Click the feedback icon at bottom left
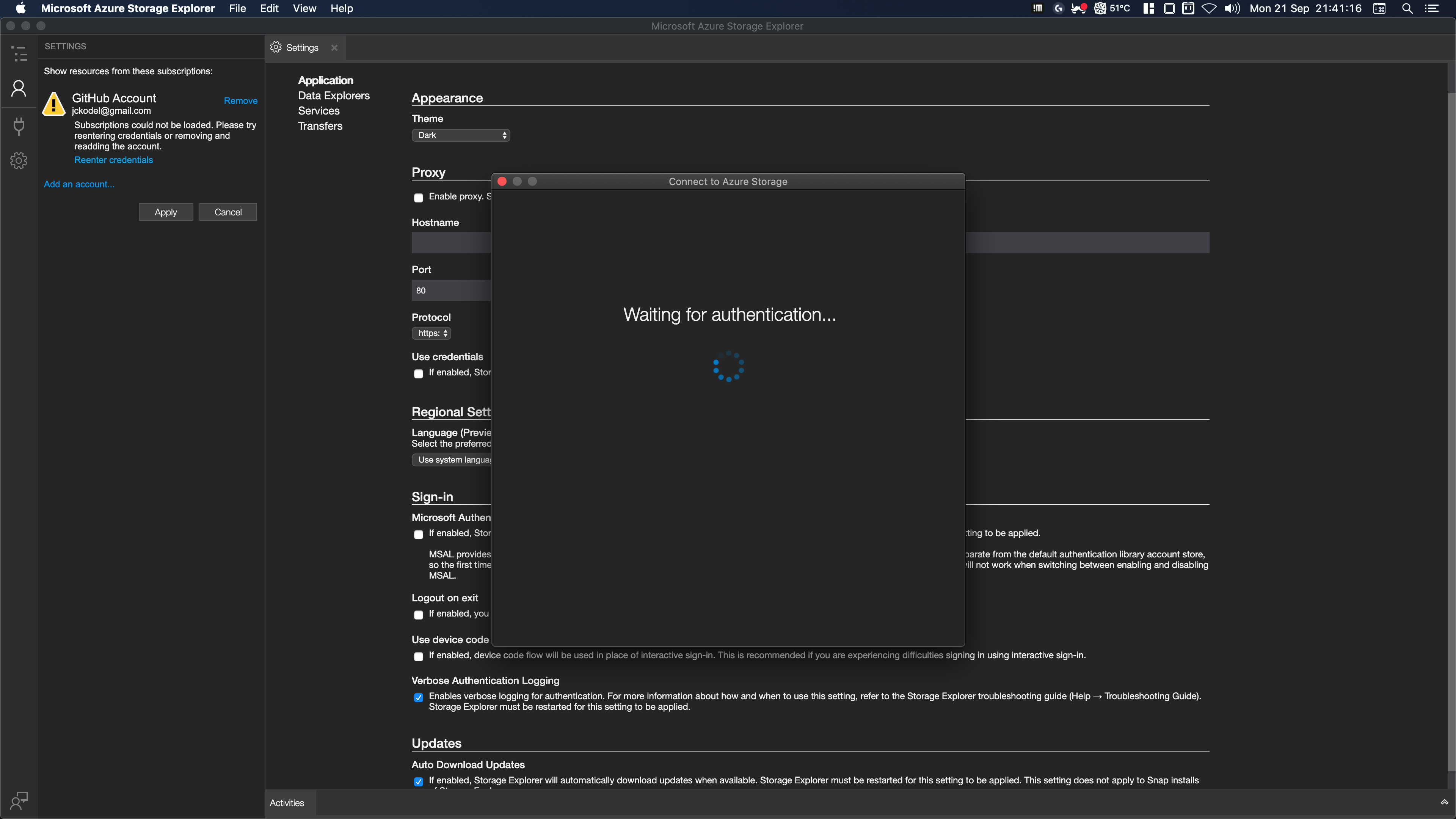This screenshot has height=819, width=1456. click(x=19, y=800)
